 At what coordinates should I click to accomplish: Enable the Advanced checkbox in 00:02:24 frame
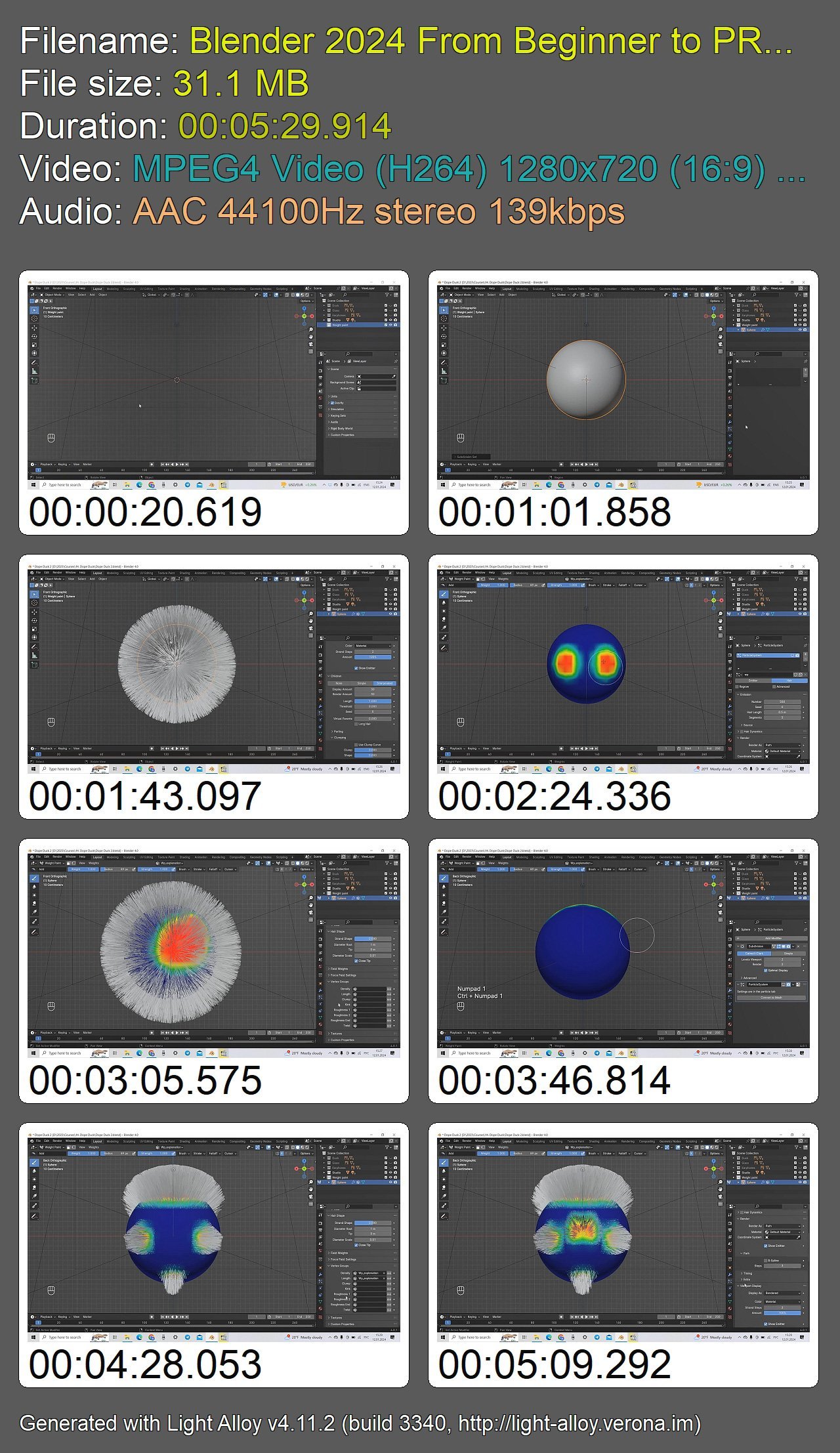pos(774,686)
